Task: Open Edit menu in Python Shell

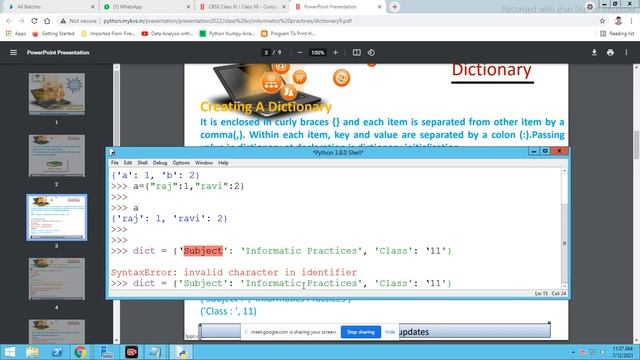Action: [128, 163]
